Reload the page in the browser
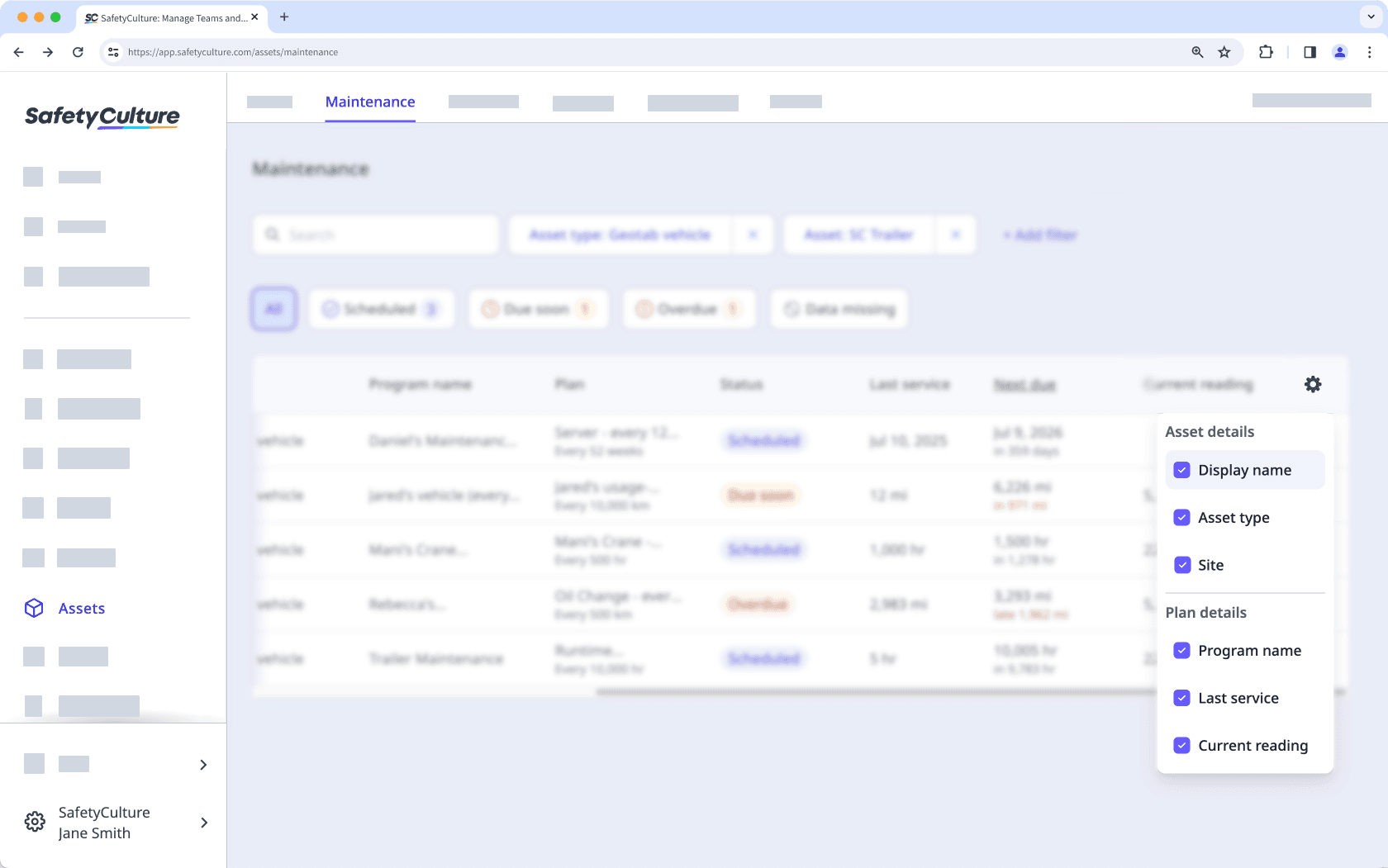 click(78, 52)
